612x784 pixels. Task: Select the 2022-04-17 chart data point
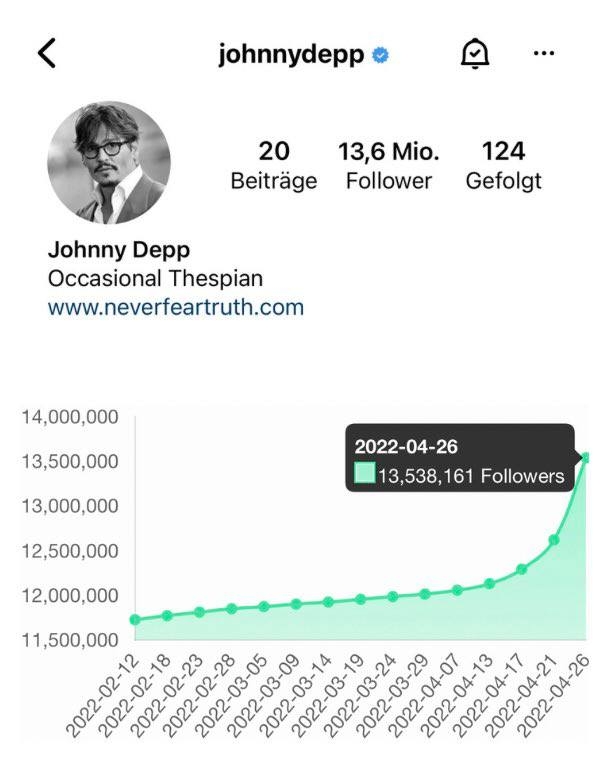point(522,569)
